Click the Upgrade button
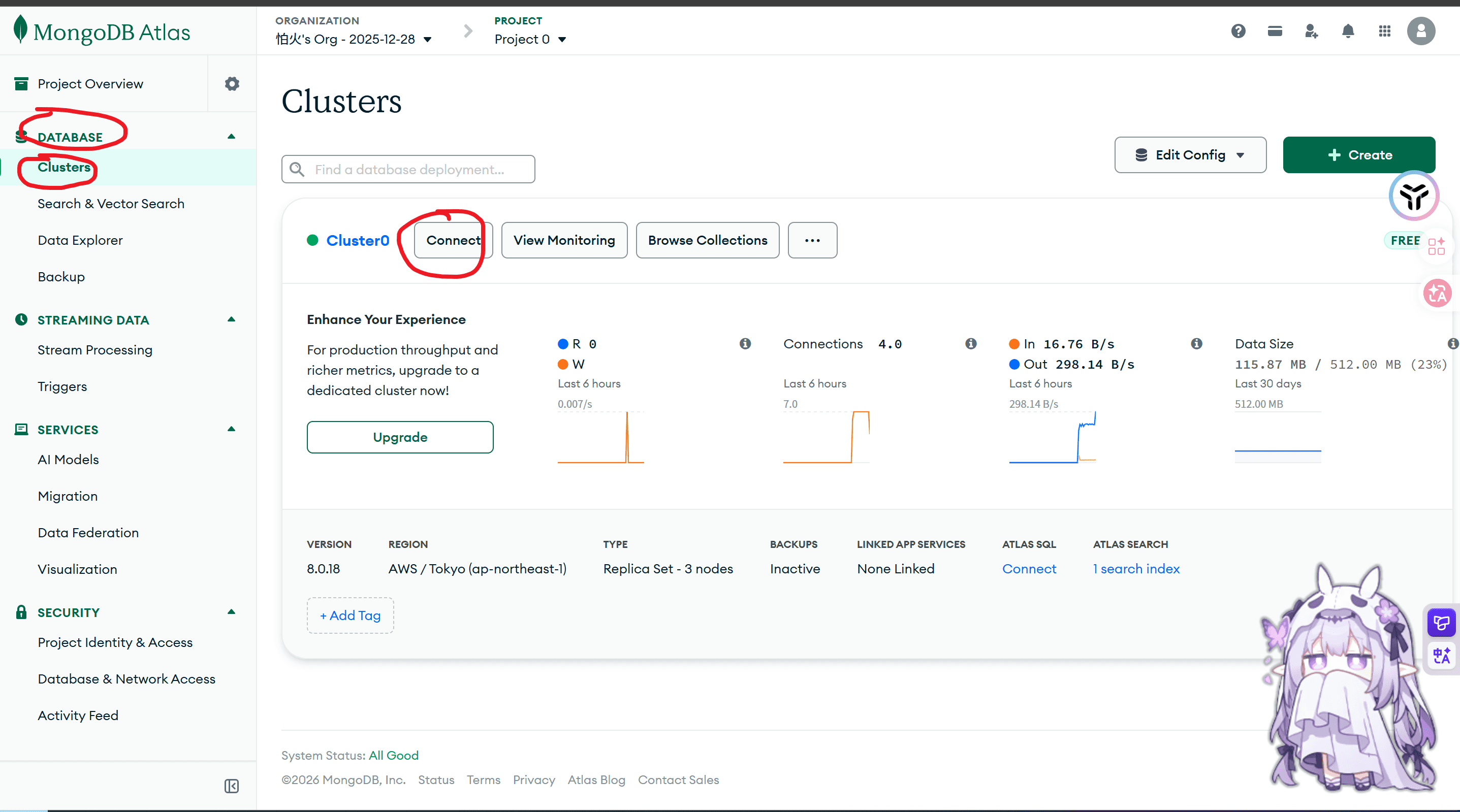Viewport: 1460px width, 812px height. click(x=400, y=437)
